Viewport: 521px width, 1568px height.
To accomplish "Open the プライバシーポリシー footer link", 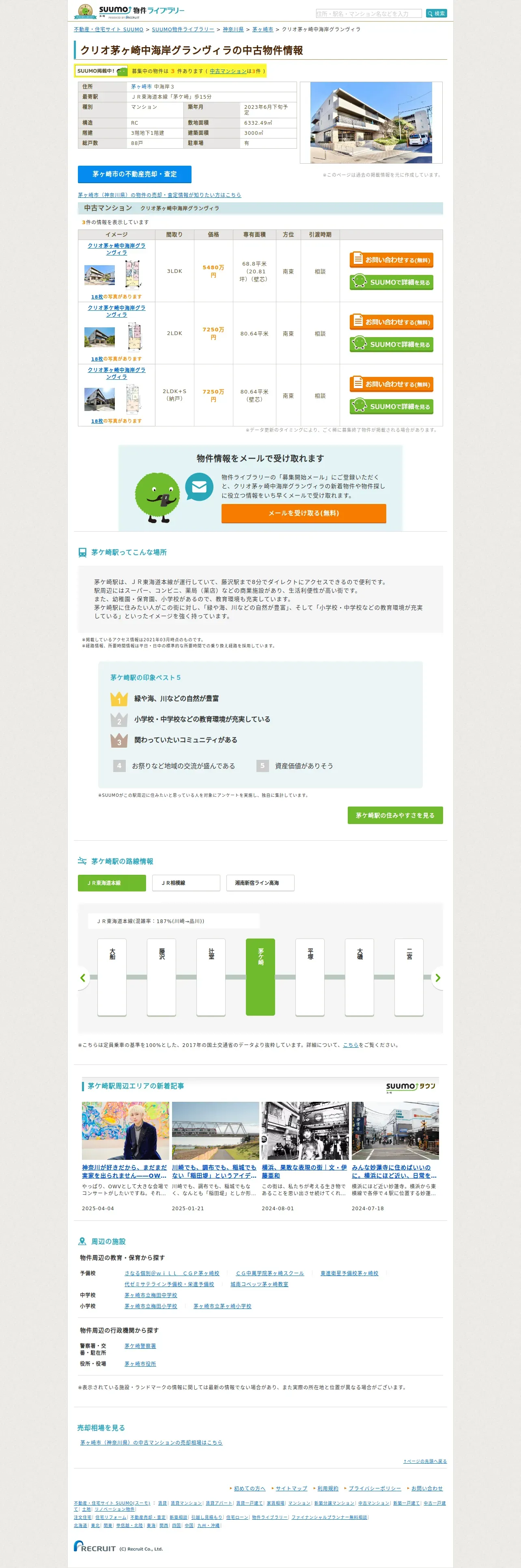I will coord(375,1488).
